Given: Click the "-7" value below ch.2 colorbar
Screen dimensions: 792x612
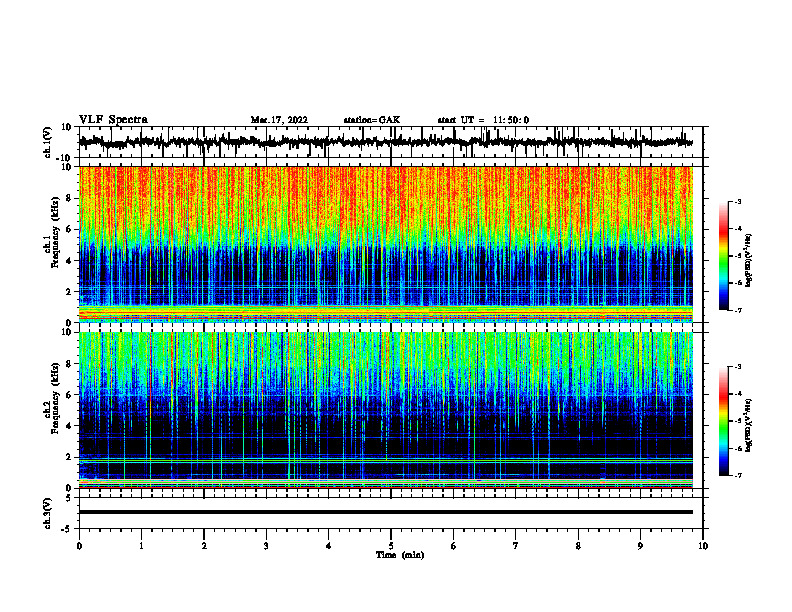Looking at the screenshot, I should pos(738,475).
